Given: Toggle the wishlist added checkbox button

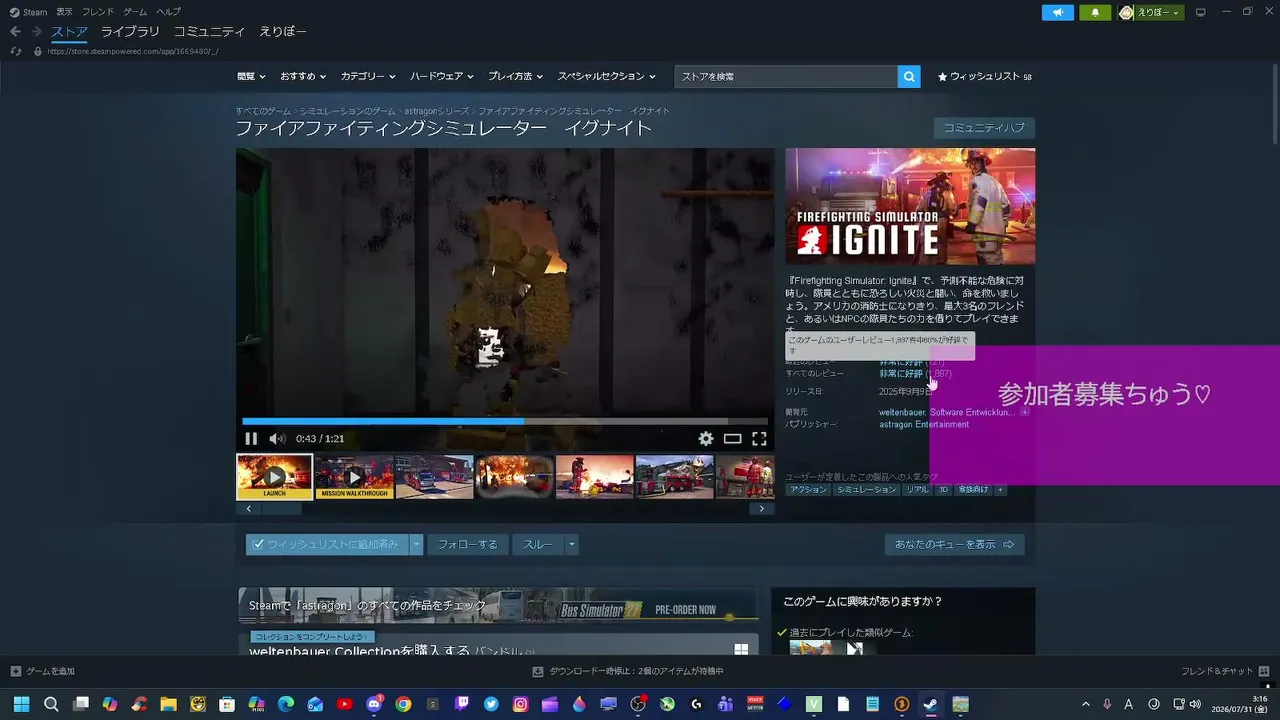Looking at the screenshot, I should point(327,545).
